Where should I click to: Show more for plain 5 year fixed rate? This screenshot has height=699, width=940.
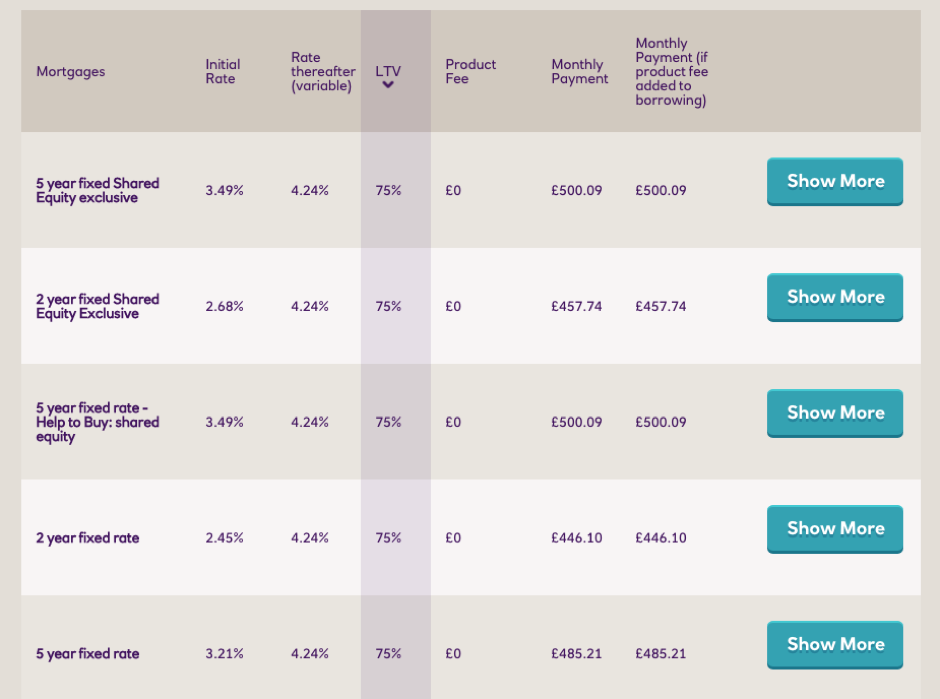pos(834,645)
